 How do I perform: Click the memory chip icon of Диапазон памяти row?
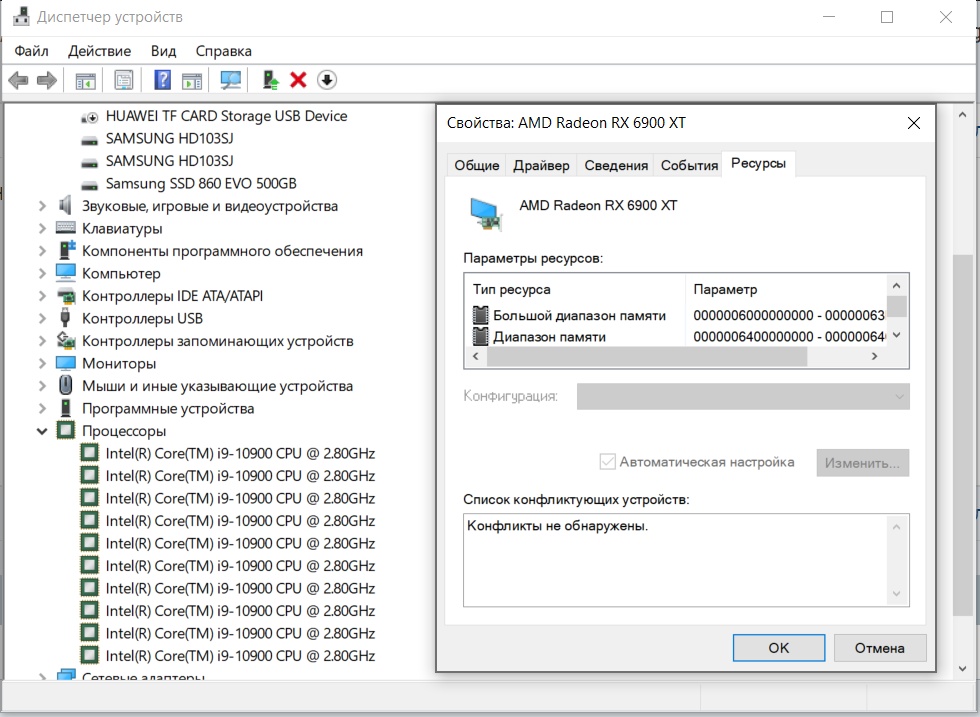(x=480, y=336)
